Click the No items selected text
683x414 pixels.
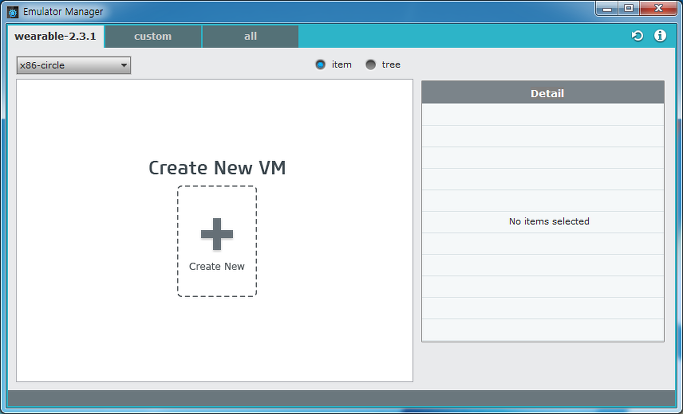549,221
